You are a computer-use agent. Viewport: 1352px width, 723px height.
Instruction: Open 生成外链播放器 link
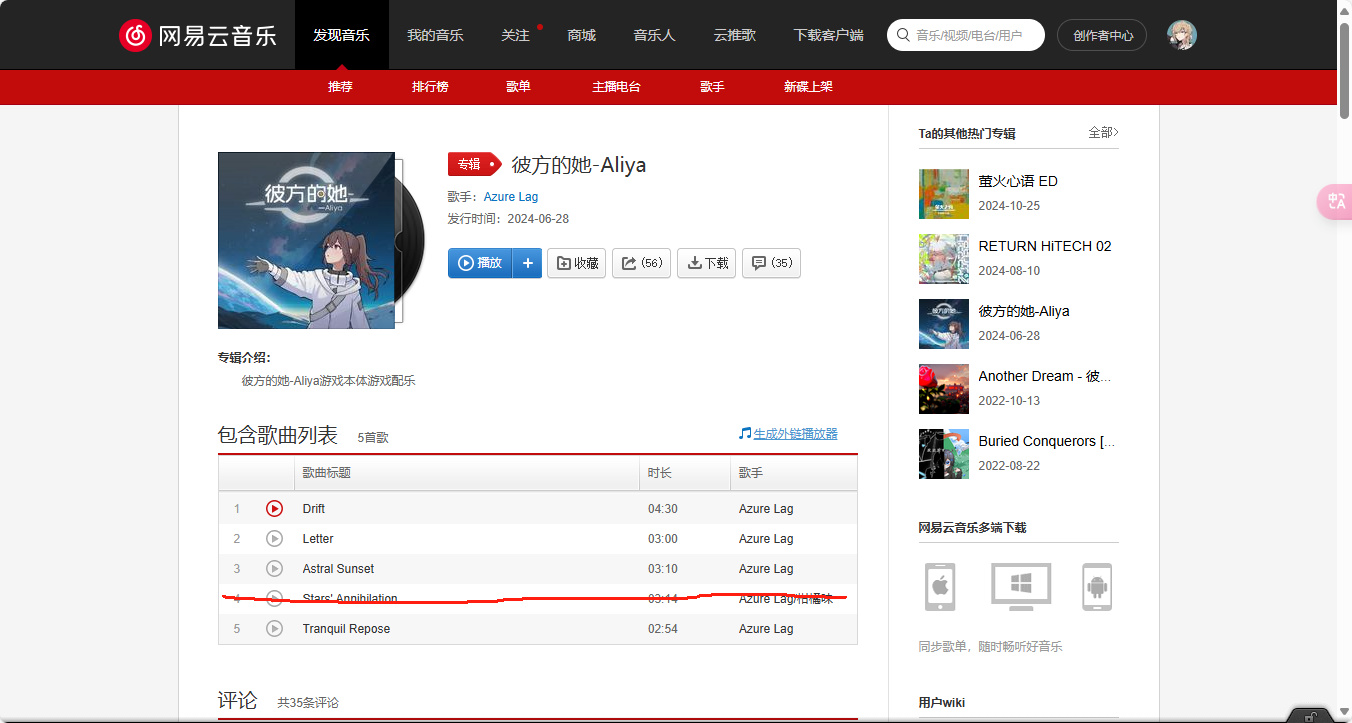point(795,433)
